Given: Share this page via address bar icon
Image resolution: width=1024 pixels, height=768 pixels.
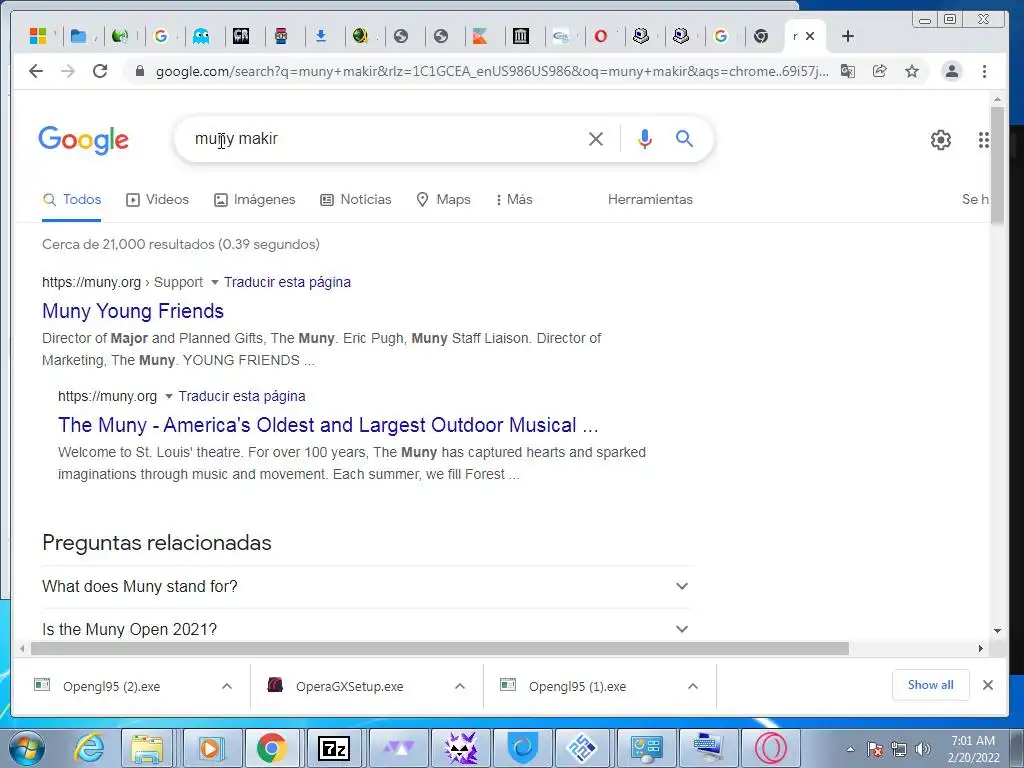Looking at the screenshot, I should pyautogui.click(x=880, y=71).
